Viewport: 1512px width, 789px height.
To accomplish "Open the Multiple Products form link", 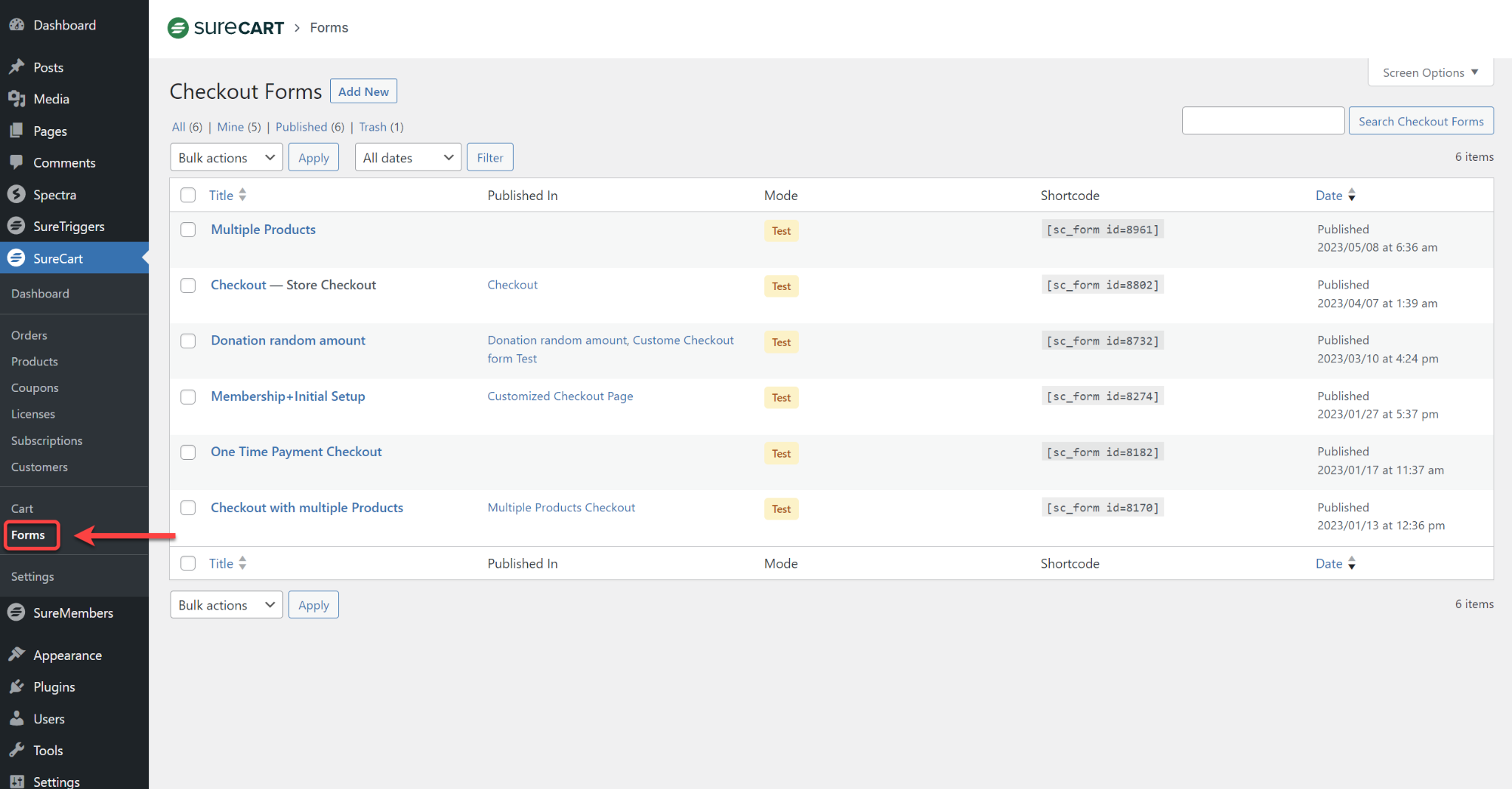I will (x=263, y=230).
